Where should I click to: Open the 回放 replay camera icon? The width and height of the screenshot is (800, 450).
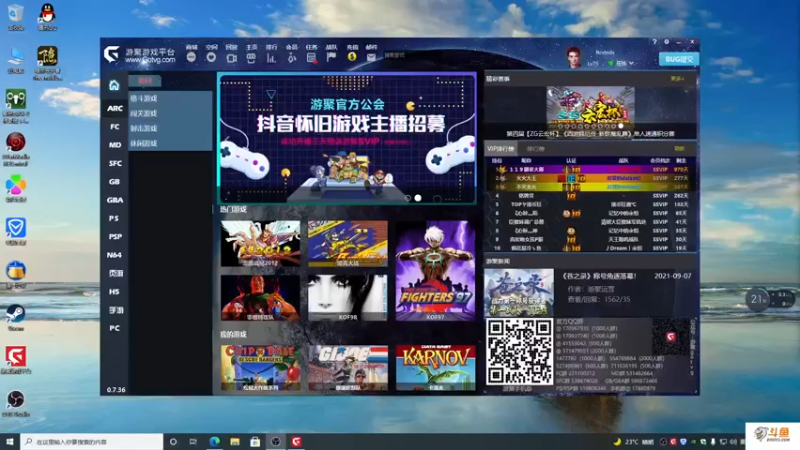coord(231,58)
